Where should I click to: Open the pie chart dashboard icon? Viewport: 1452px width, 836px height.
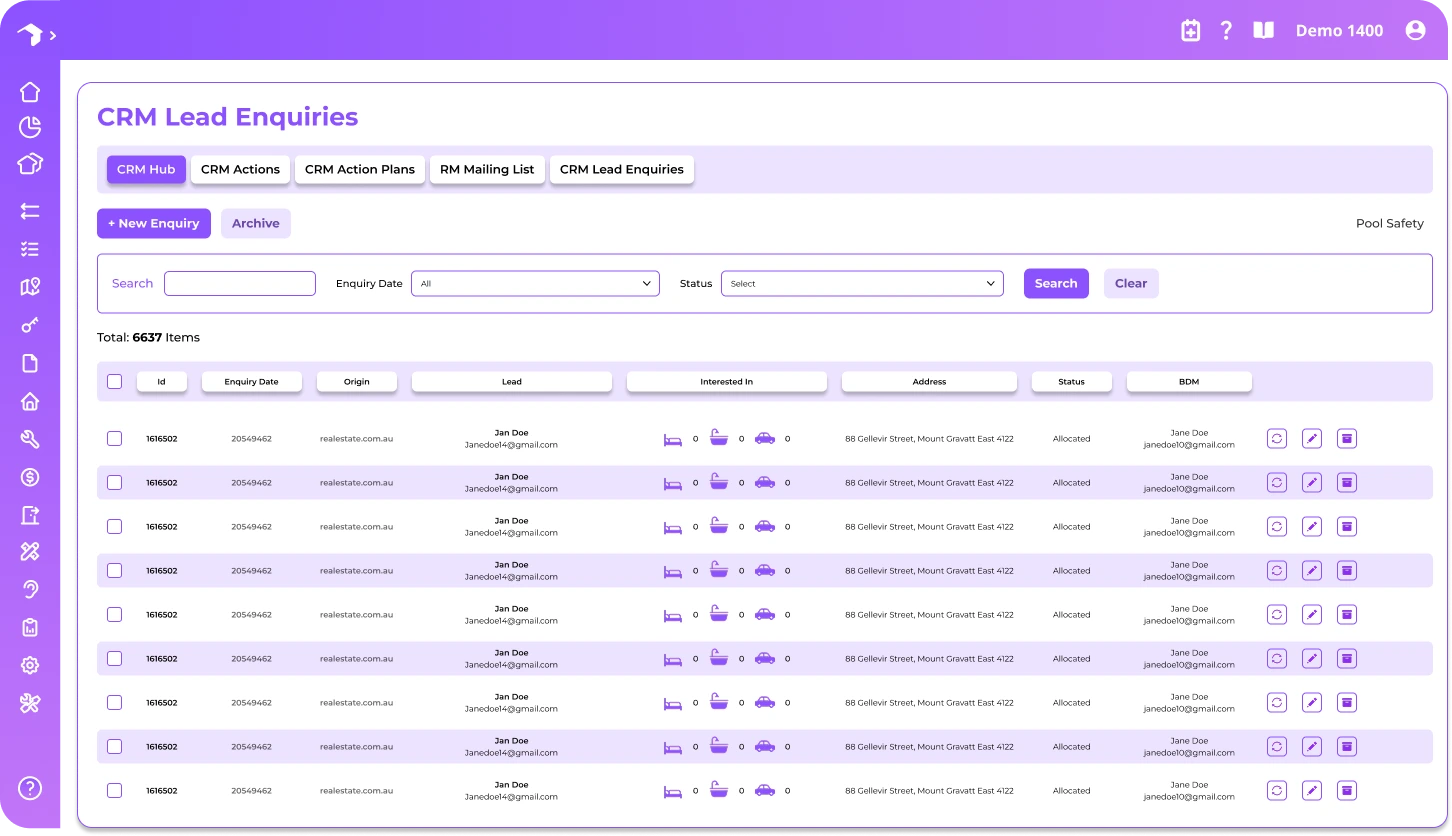coord(30,127)
